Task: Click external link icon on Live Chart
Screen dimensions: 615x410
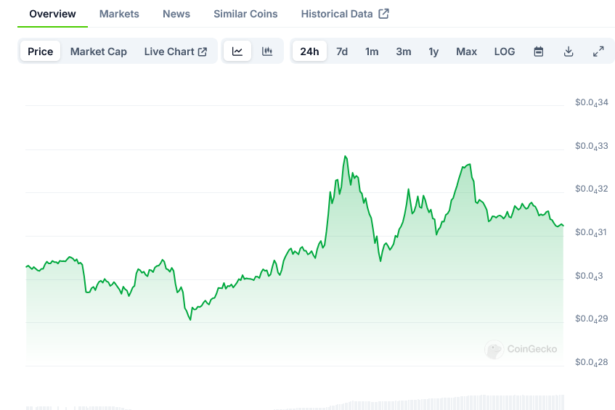Action: 202,51
